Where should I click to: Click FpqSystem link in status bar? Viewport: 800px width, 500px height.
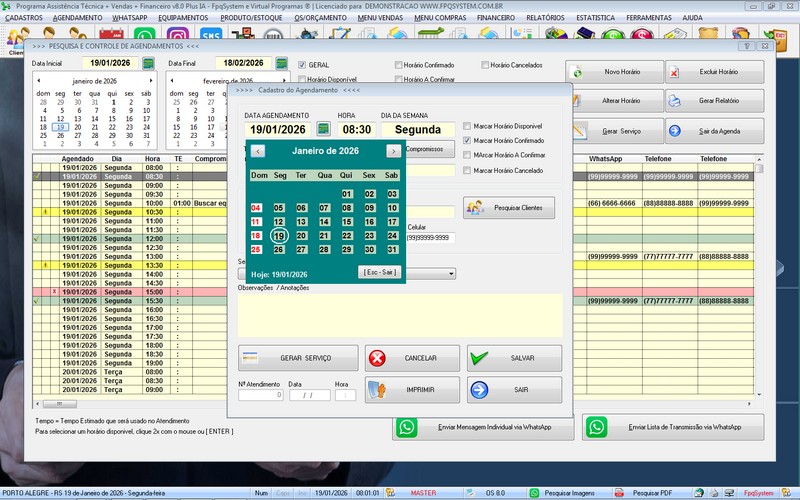758,493
